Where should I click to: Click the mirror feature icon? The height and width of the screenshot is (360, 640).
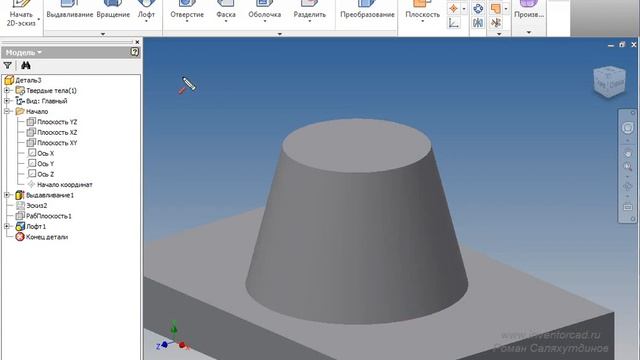click(x=478, y=22)
